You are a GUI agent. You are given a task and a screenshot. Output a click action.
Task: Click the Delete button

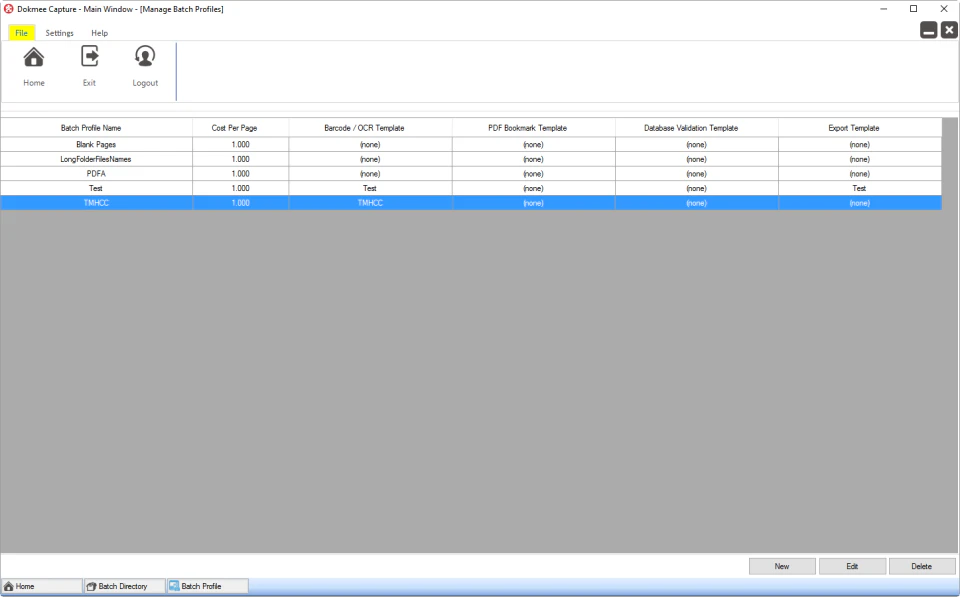(x=922, y=565)
